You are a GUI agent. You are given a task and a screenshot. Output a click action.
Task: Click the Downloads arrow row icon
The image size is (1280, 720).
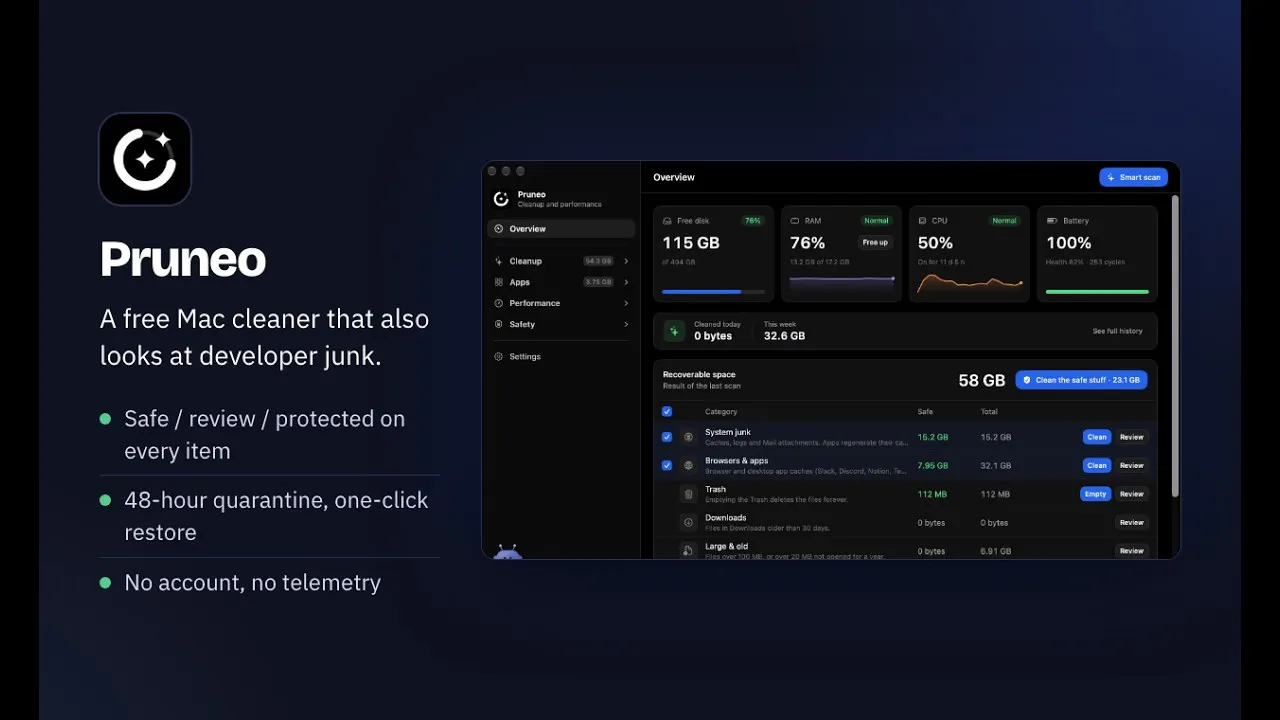point(688,522)
